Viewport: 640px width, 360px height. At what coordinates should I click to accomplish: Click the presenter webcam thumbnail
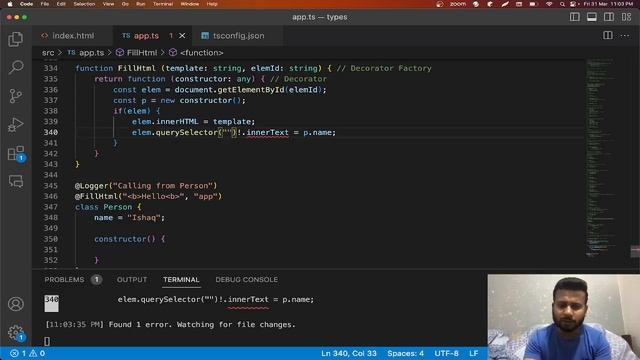pyautogui.click(x=564, y=317)
